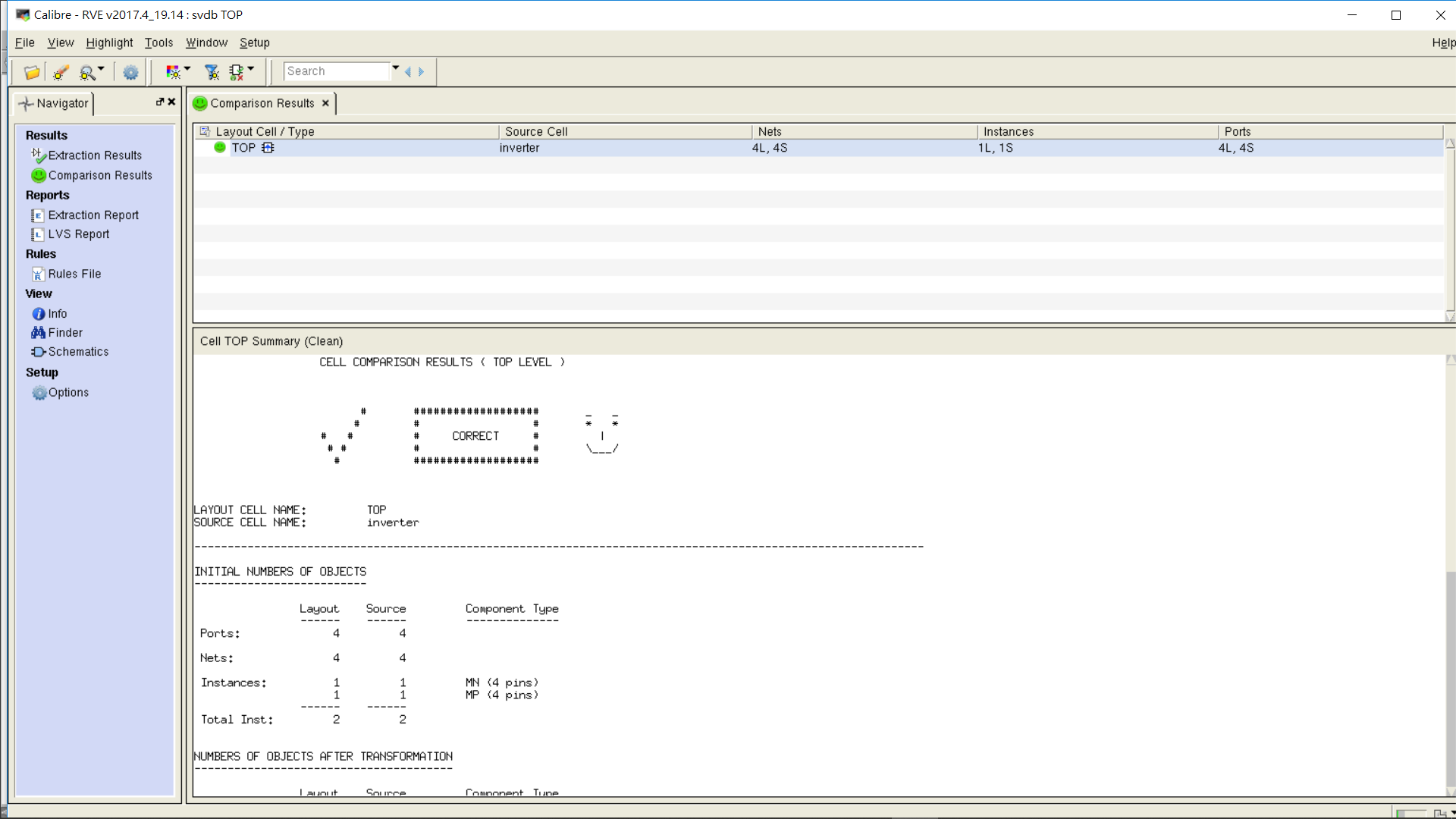Viewport: 1456px width, 819px height.
Task: Click the green status icon beside TOP
Action: pos(220,147)
